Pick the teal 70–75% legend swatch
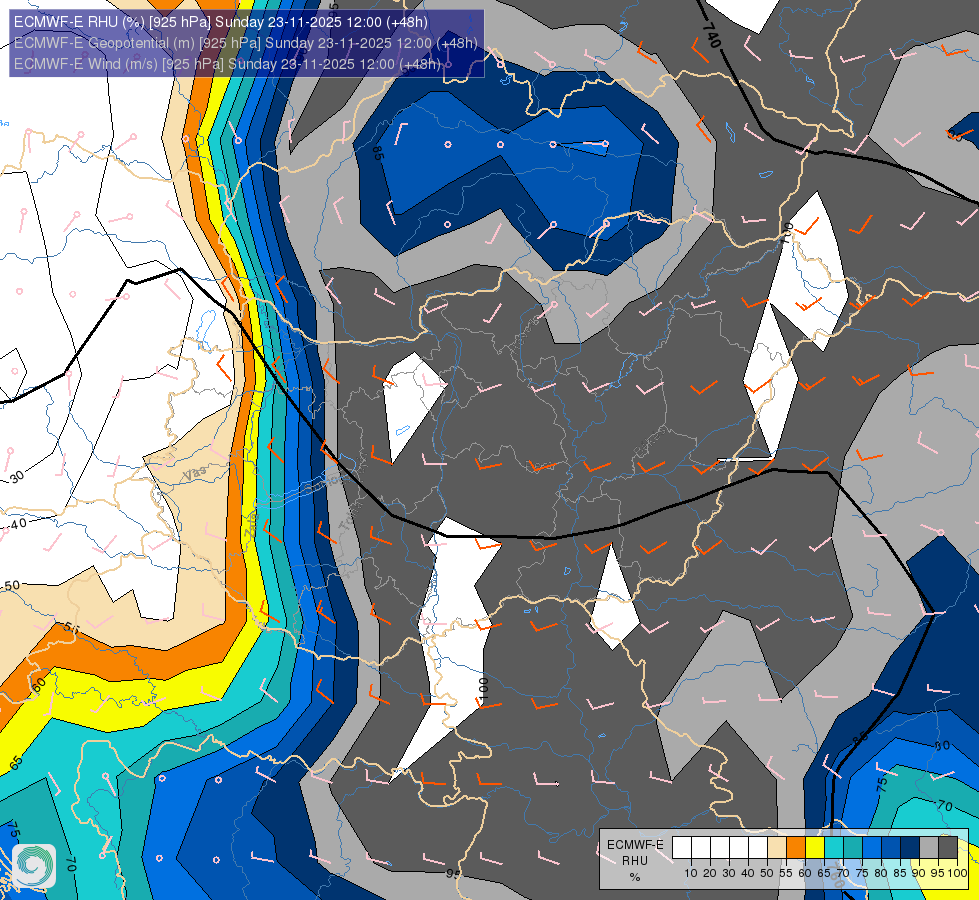979x900 pixels. point(853,848)
